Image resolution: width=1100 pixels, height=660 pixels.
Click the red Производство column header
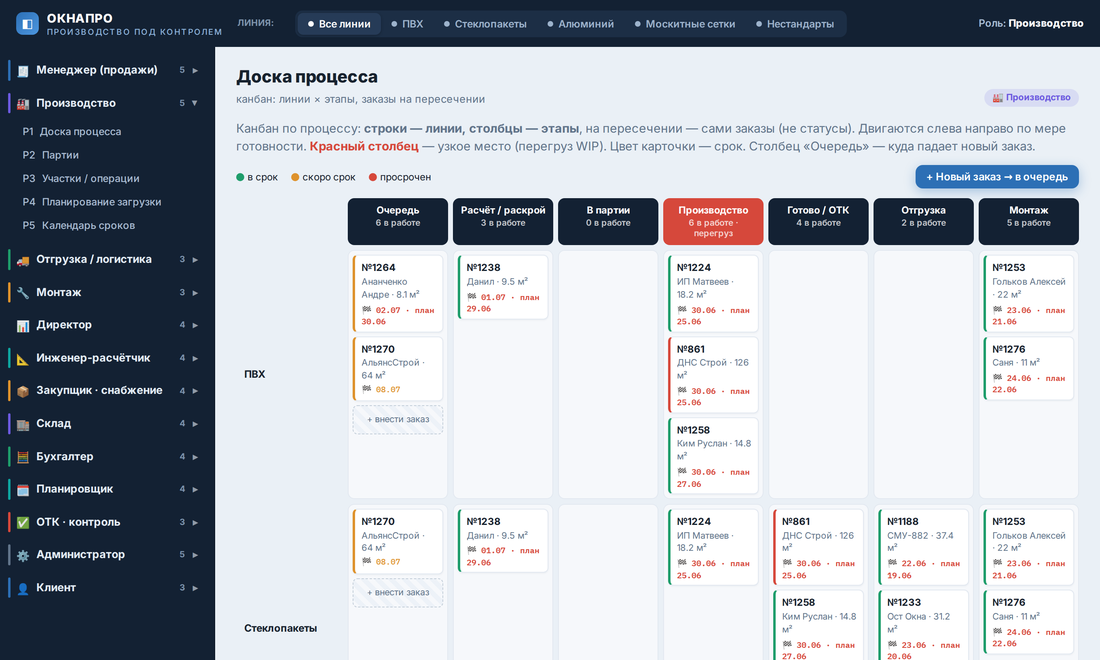point(713,221)
